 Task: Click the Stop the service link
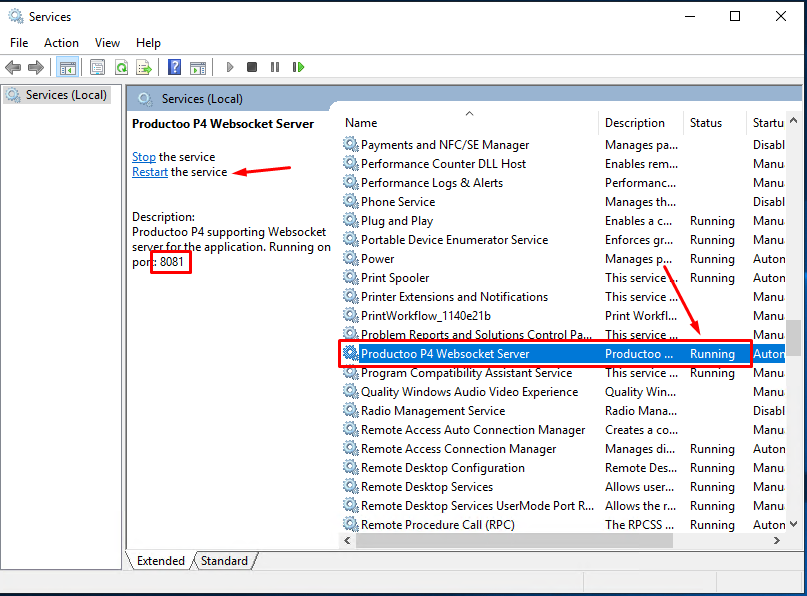144,157
